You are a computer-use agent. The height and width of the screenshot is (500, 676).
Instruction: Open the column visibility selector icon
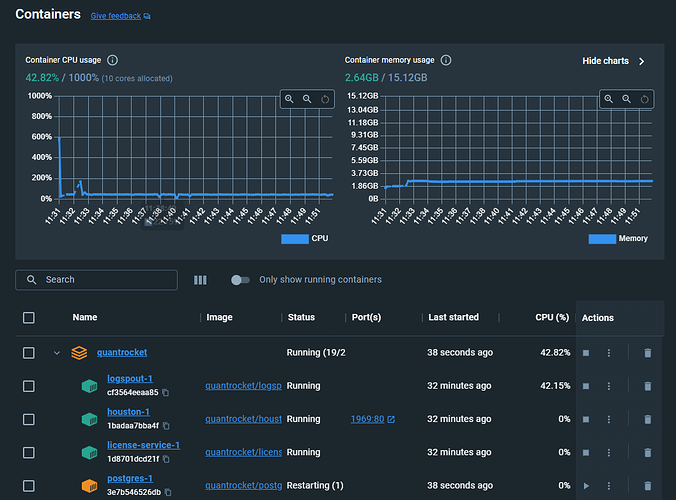click(x=200, y=280)
